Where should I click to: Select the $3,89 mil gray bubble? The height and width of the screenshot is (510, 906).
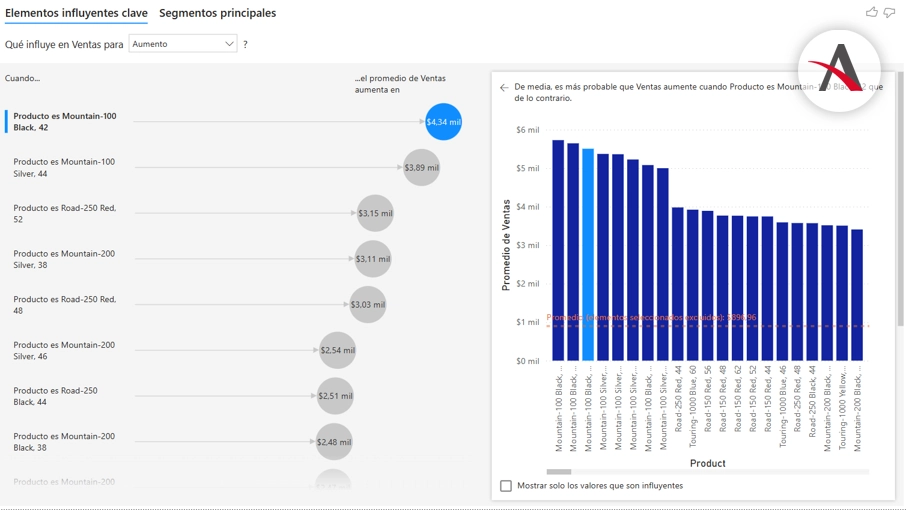click(x=421, y=168)
